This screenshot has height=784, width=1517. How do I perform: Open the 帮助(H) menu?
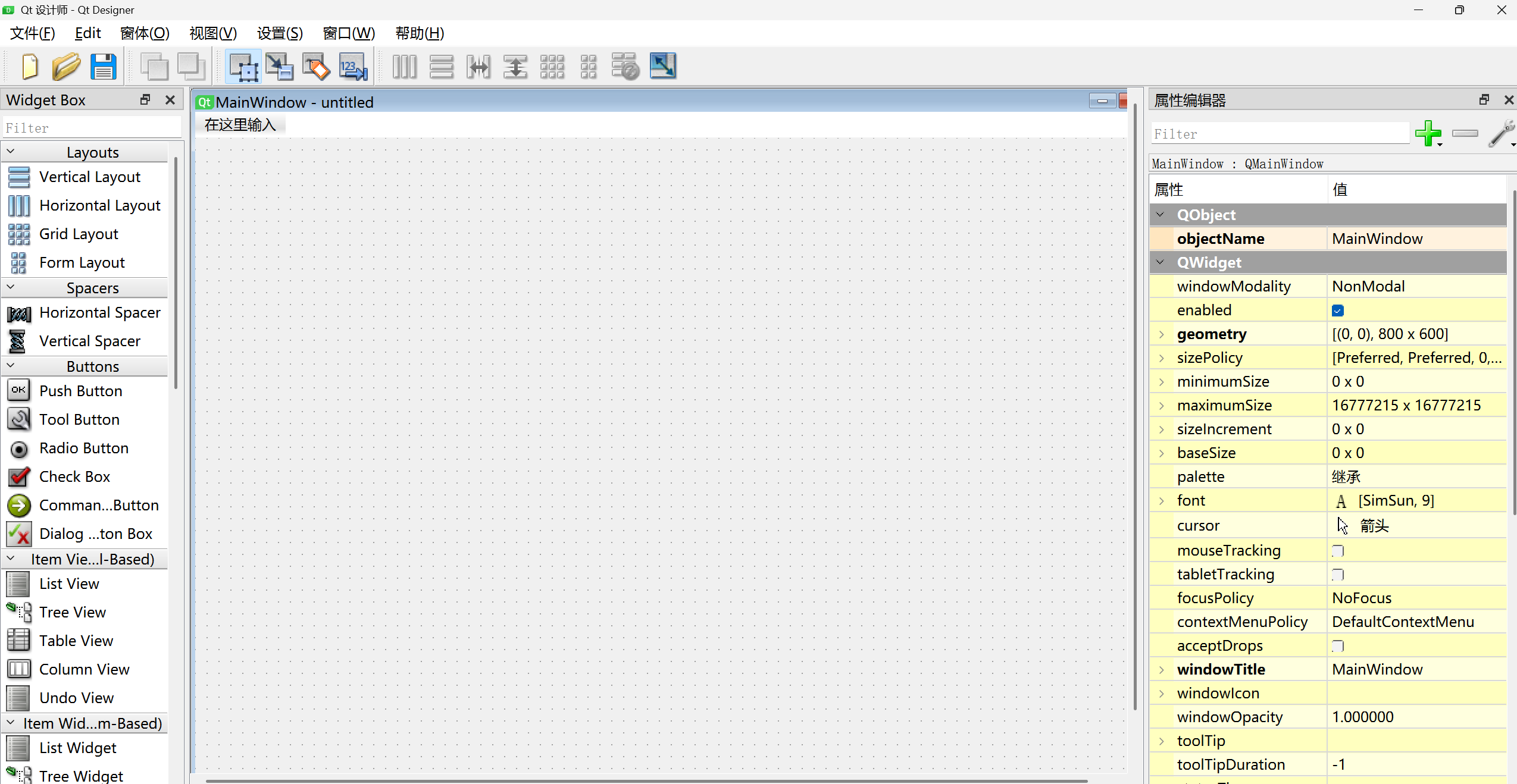[420, 33]
